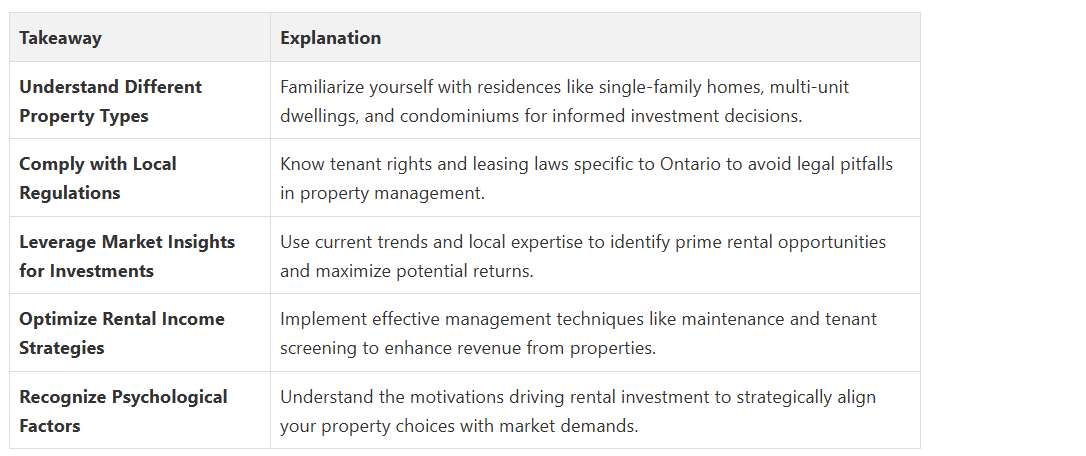
Task: Select the 'Optimize Rental Income Strategies' cell
Action: 122,333
